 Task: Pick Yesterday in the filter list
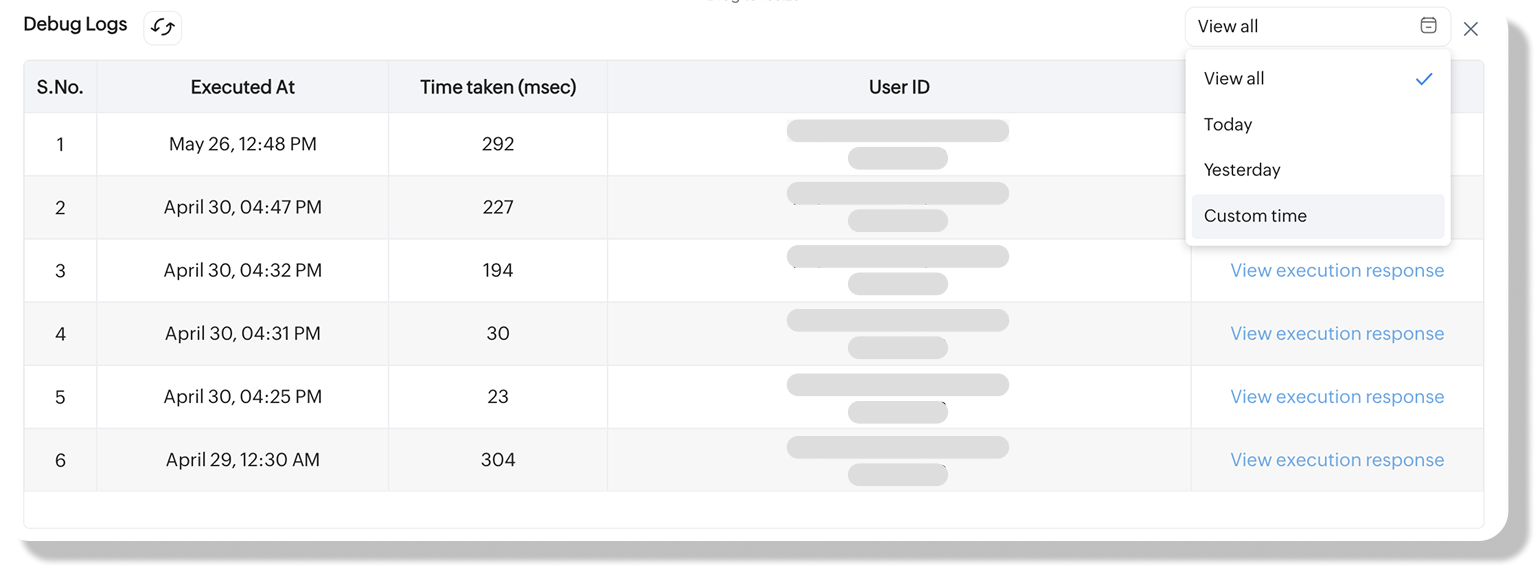point(1242,170)
